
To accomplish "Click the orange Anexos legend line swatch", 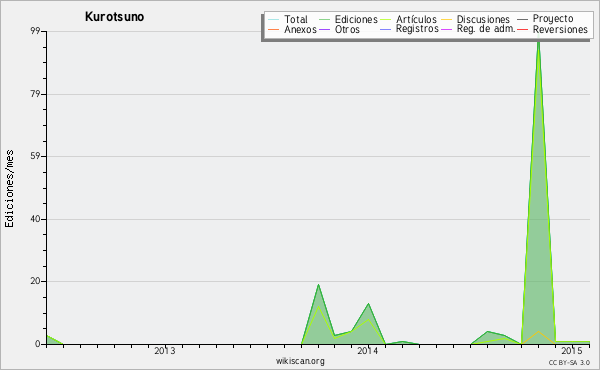I will 274,30.
